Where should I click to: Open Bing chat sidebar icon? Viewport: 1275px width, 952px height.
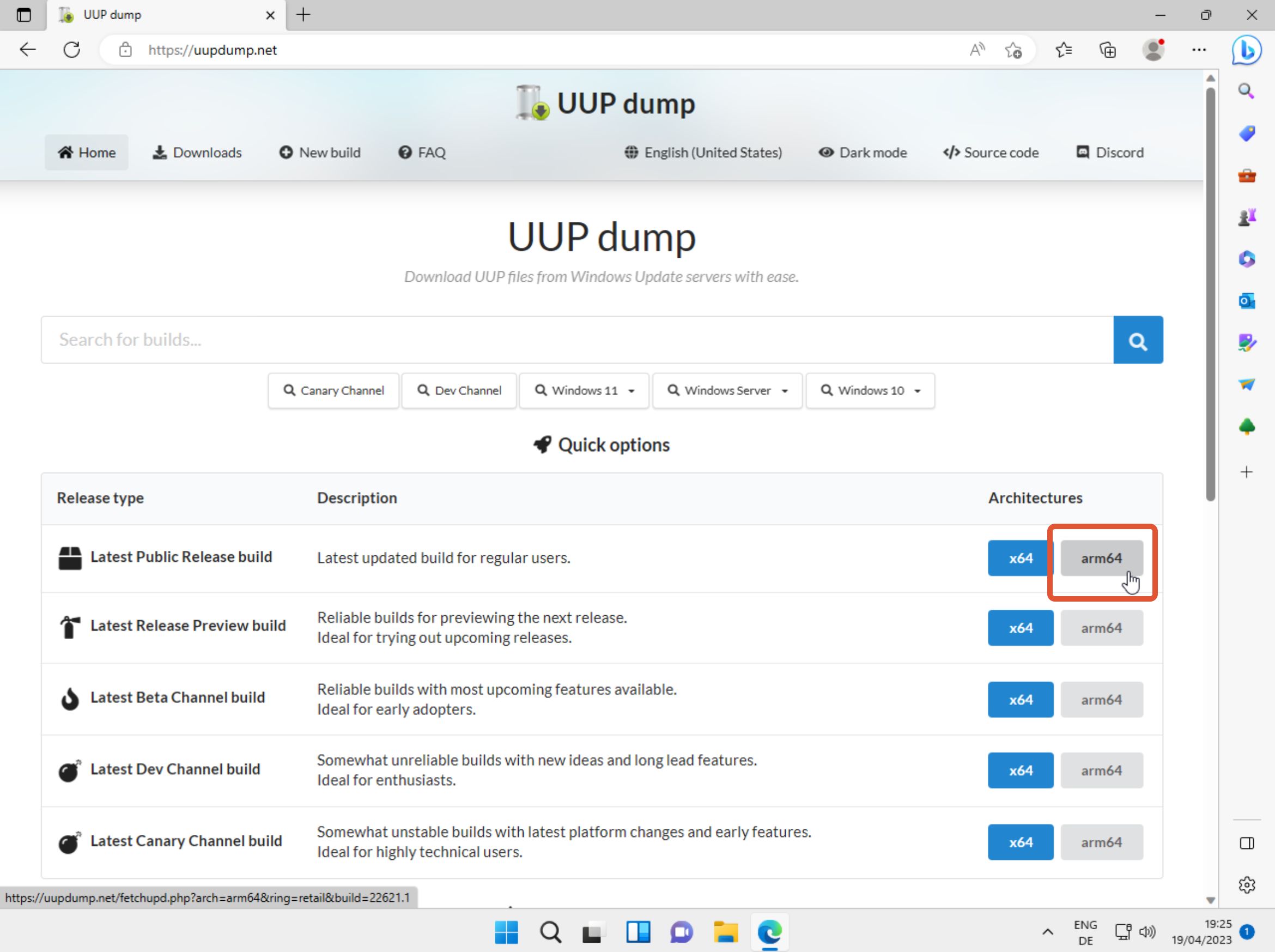[1247, 50]
